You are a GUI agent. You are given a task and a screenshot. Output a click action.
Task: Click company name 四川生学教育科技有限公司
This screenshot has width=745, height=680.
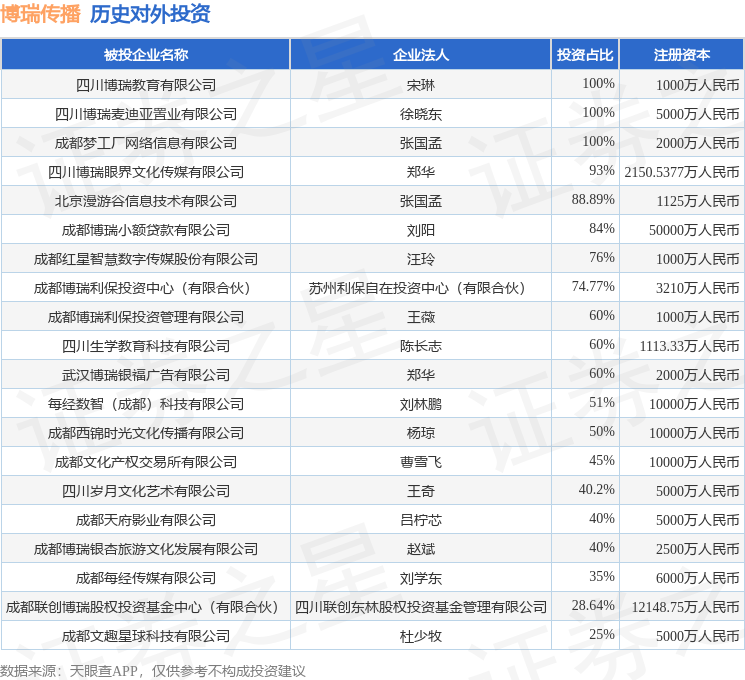146,346
